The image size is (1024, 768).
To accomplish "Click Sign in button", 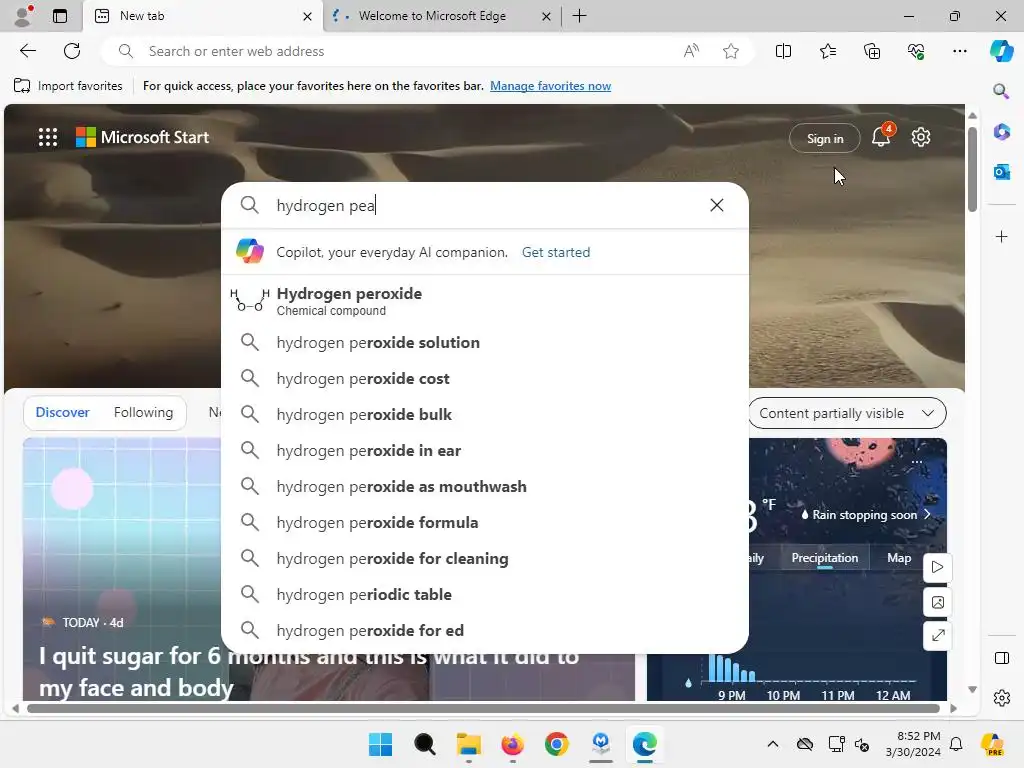I will point(825,138).
